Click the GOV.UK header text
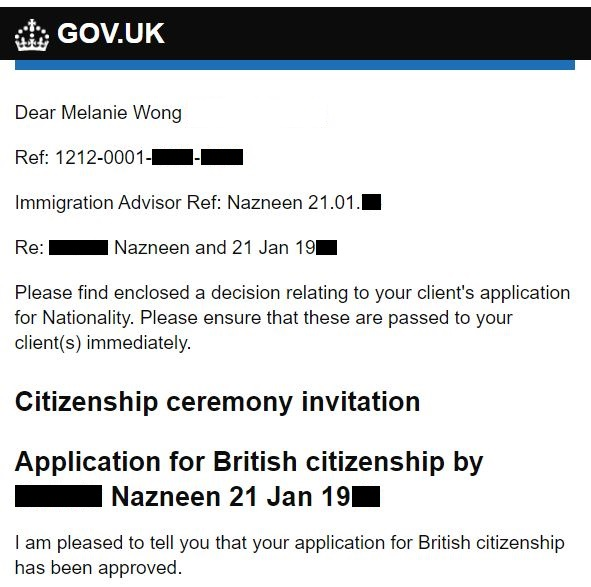The width and height of the screenshot is (591, 587). (x=110, y=34)
